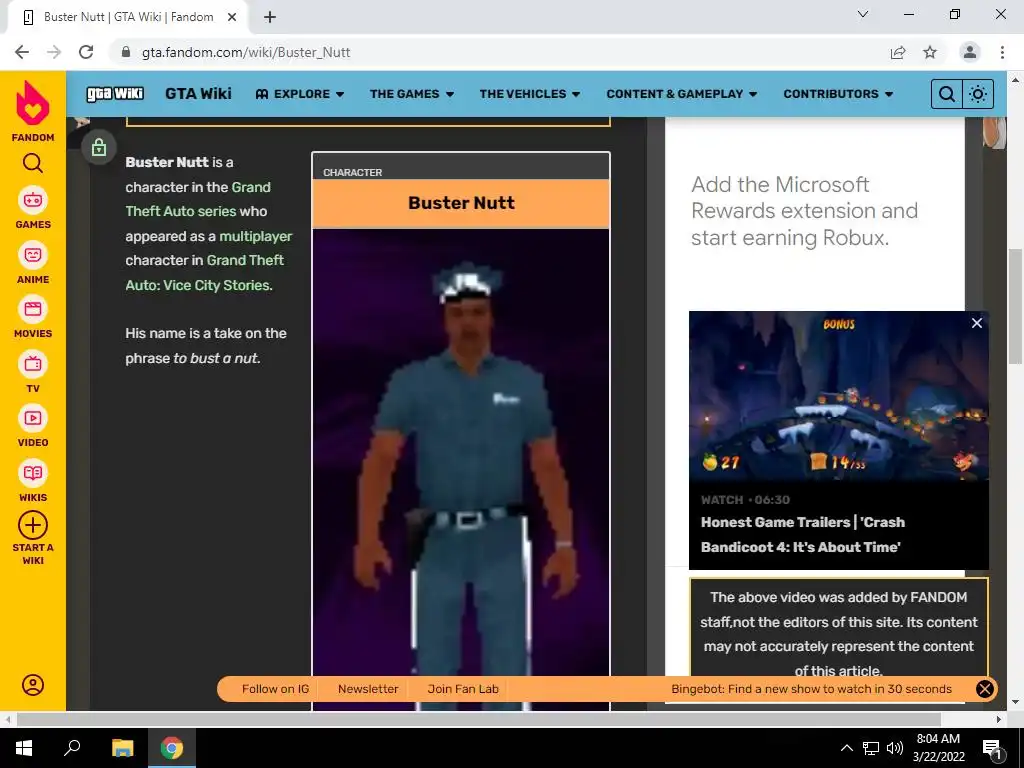Image resolution: width=1024 pixels, height=768 pixels.
Task: Dismiss the orange bottom notification bar
Action: [x=985, y=689]
